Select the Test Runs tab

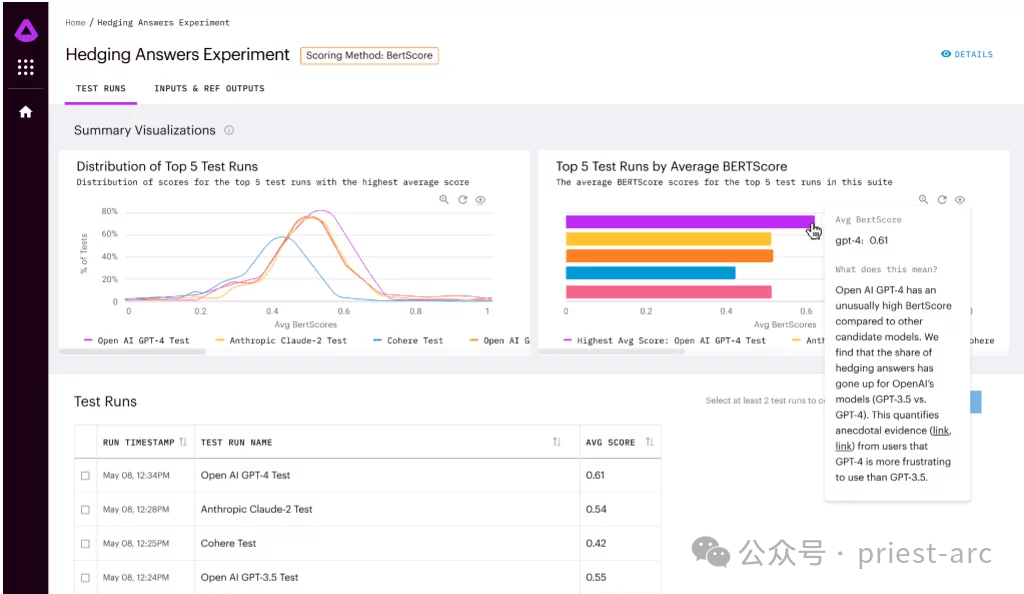101,88
